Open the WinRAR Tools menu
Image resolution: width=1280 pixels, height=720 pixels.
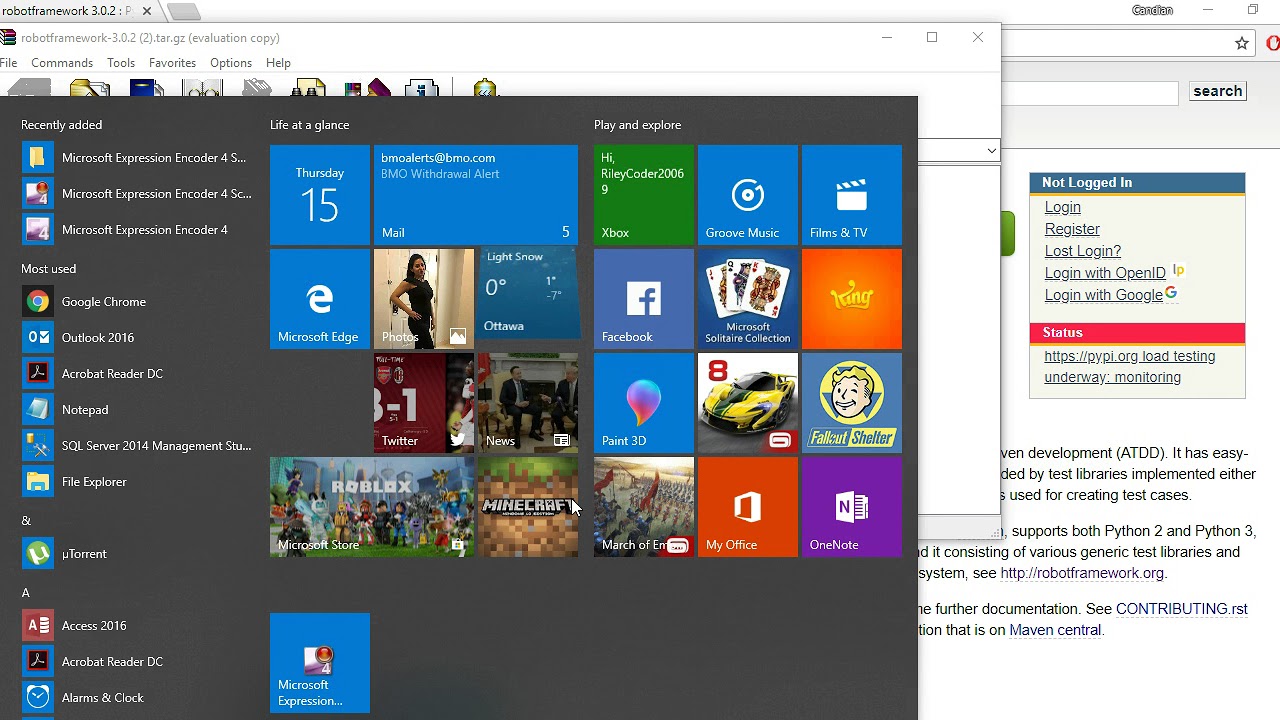tap(121, 63)
